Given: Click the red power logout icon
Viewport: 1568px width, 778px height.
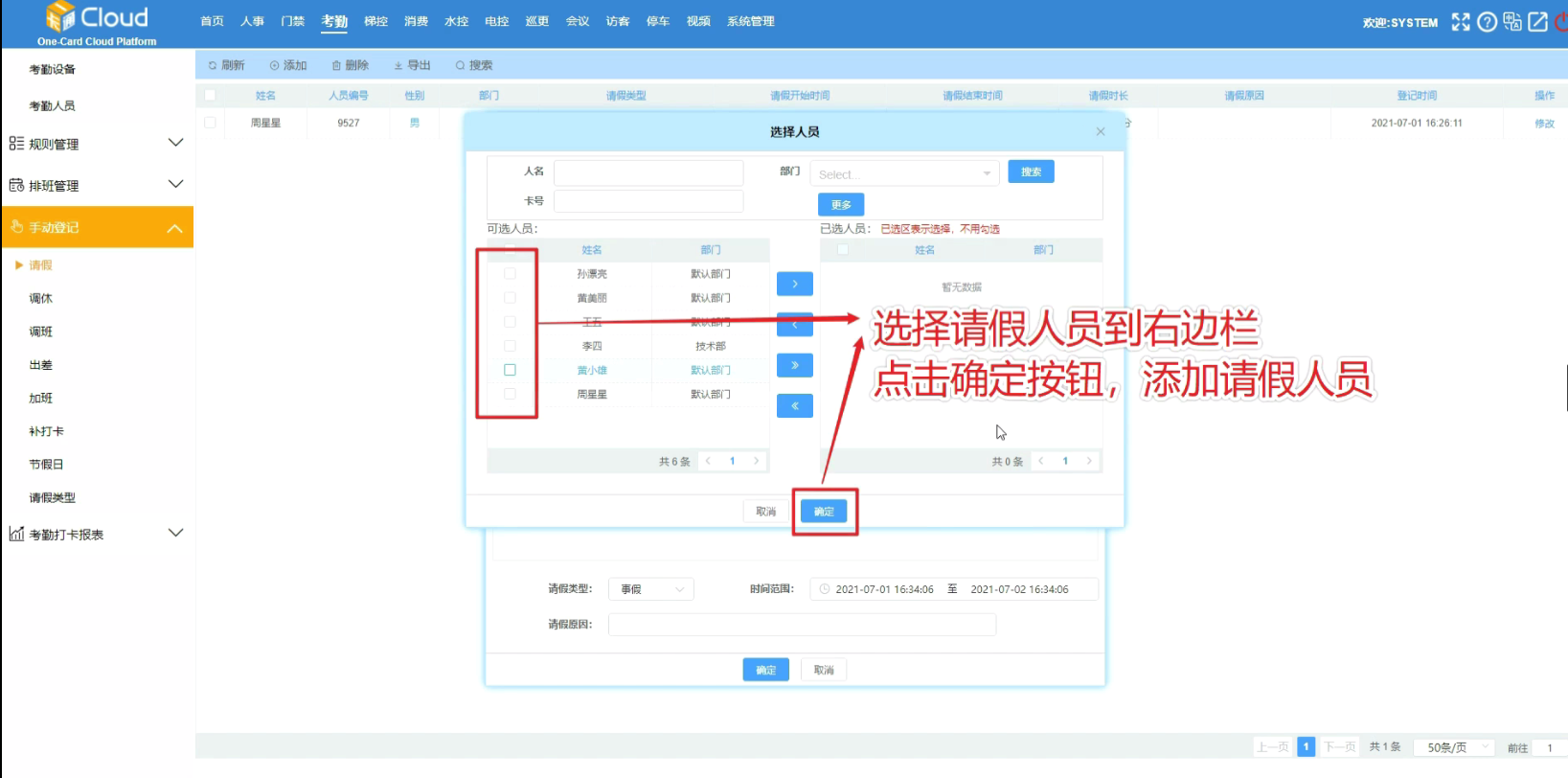Looking at the screenshot, I should (x=1562, y=22).
